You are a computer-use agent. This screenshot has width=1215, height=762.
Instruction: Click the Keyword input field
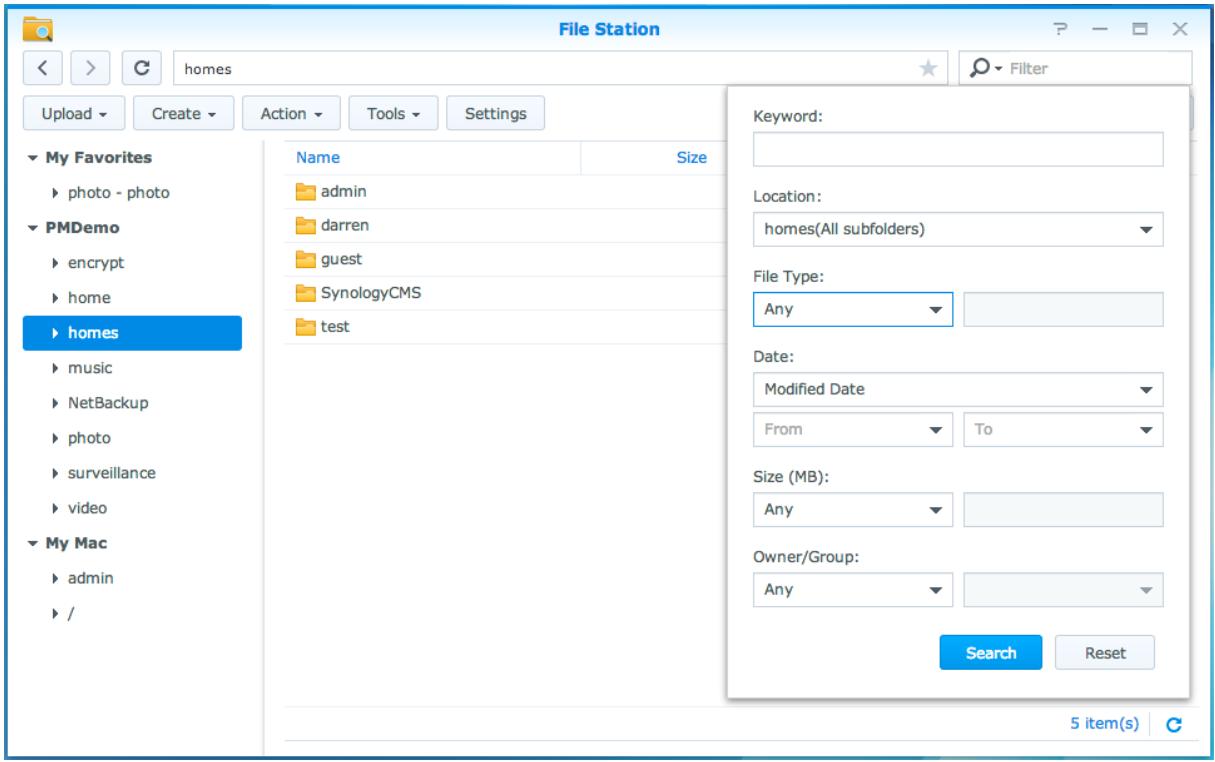(958, 149)
